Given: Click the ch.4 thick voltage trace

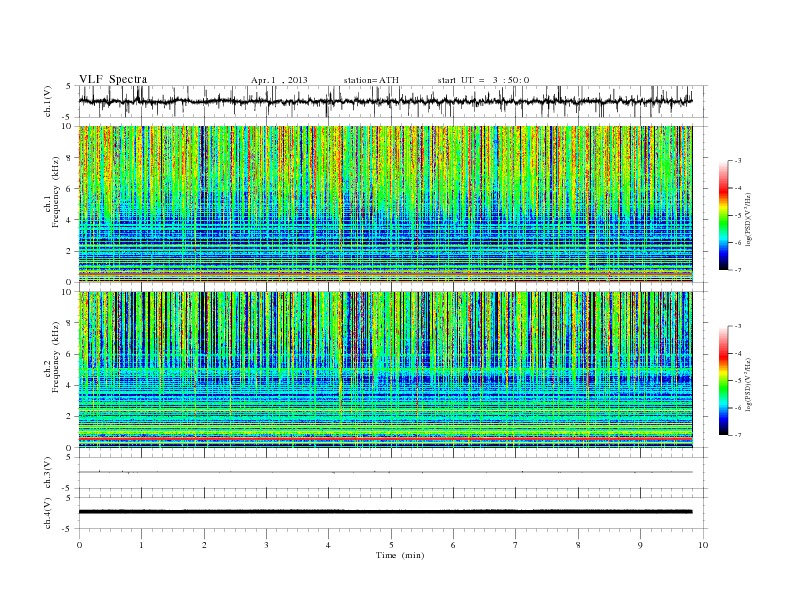Looking at the screenshot, I should point(385,512).
